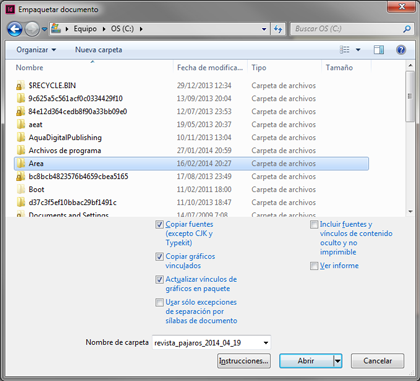Image resolution: width=420 pixels, height=381 pixels.
Task: Click the file list scroll up arrow
Action: [410, 66]
